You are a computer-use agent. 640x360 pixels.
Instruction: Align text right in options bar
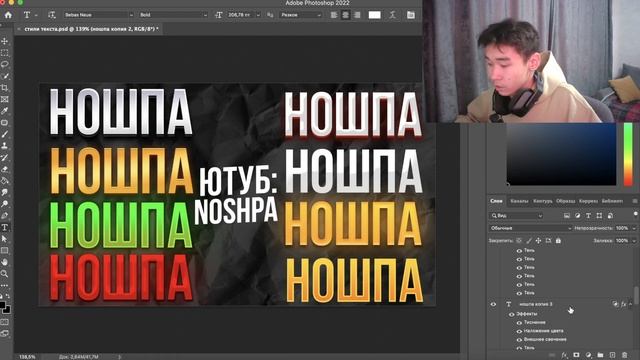(x=357, y=15)
